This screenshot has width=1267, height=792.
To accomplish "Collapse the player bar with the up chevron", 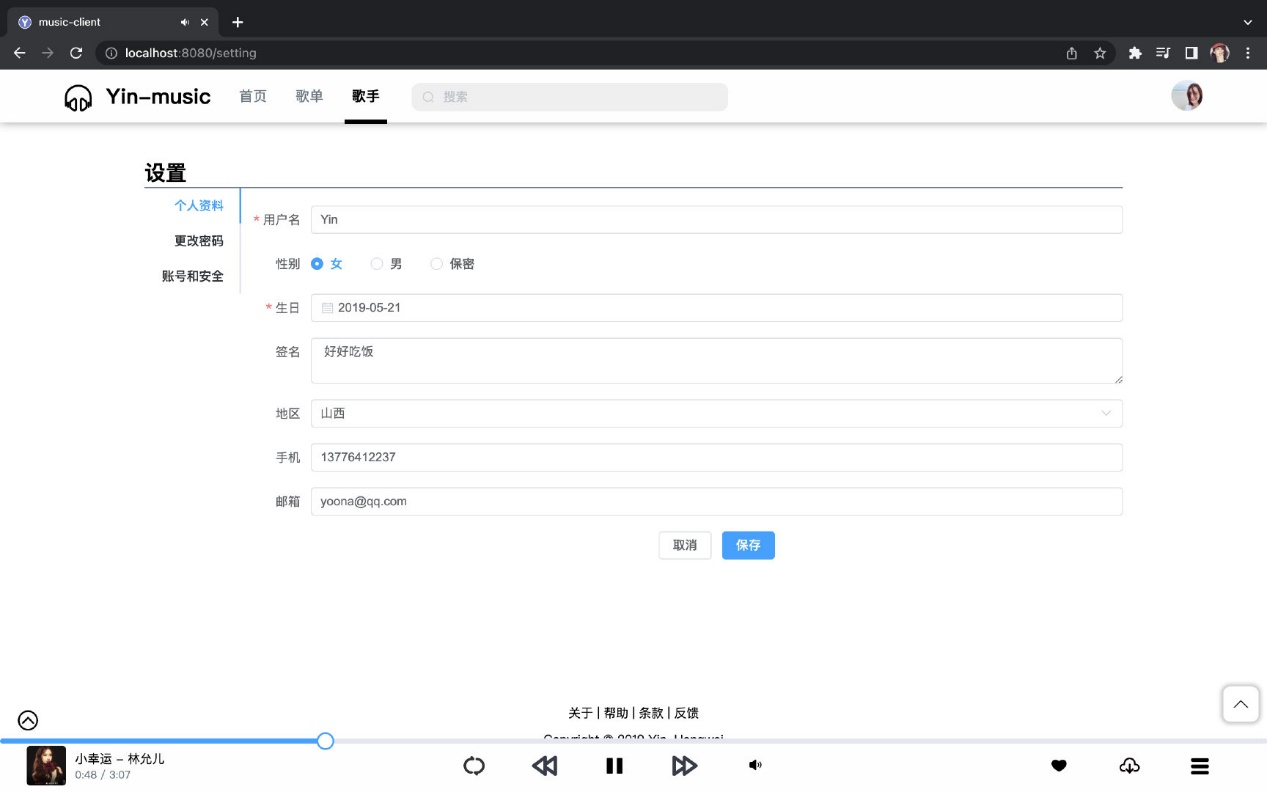I will coord(28,720).
